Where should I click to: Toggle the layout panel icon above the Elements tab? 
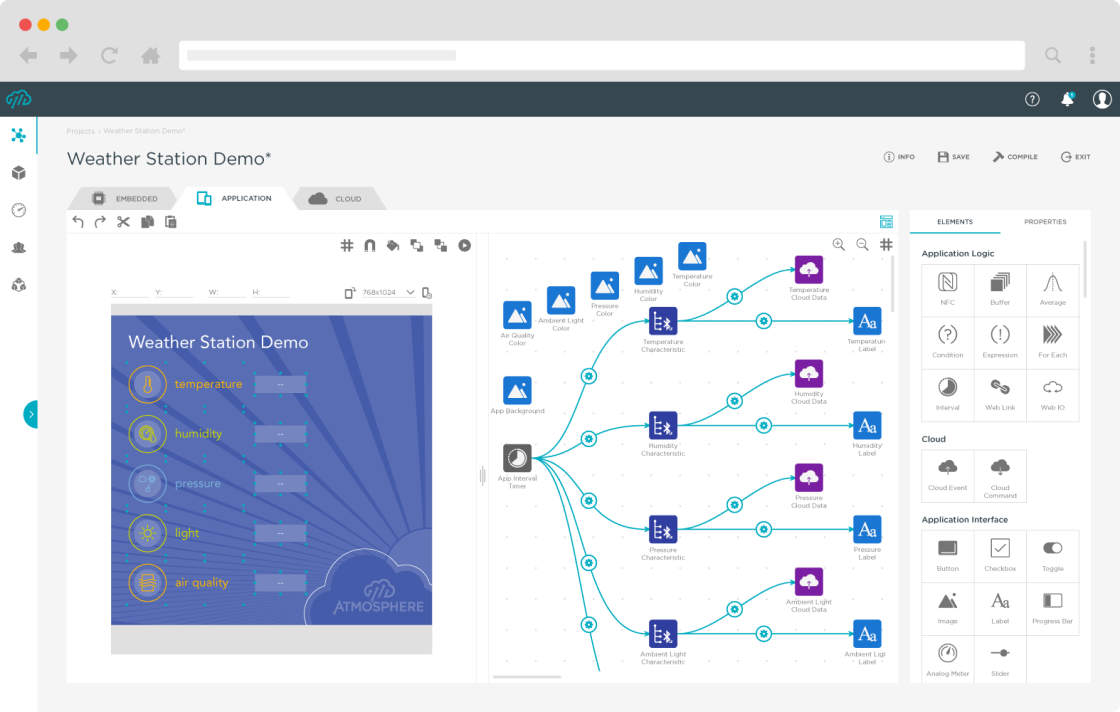click(886, 222)
